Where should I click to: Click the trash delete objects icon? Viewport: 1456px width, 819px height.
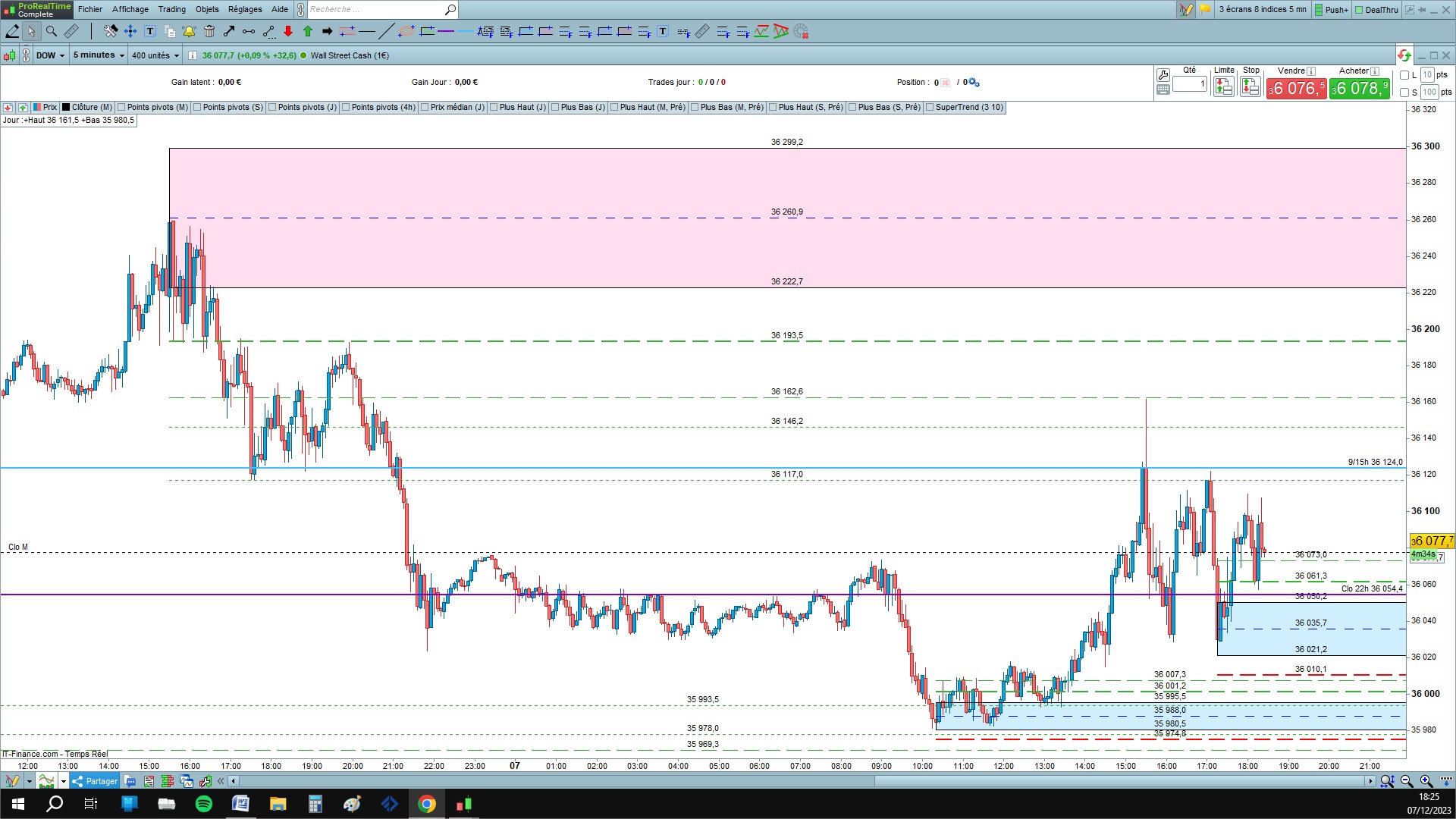209,31
